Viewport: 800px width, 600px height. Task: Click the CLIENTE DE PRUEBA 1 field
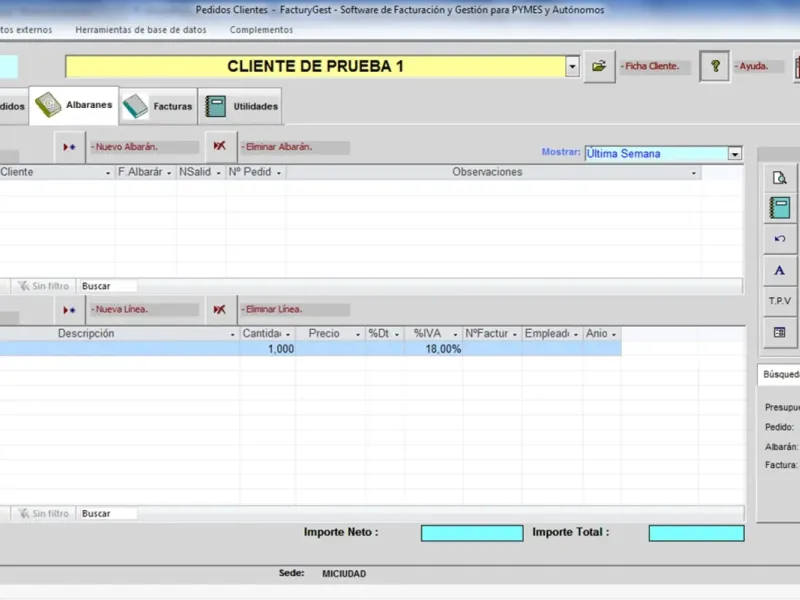click(x=315, y=66)
